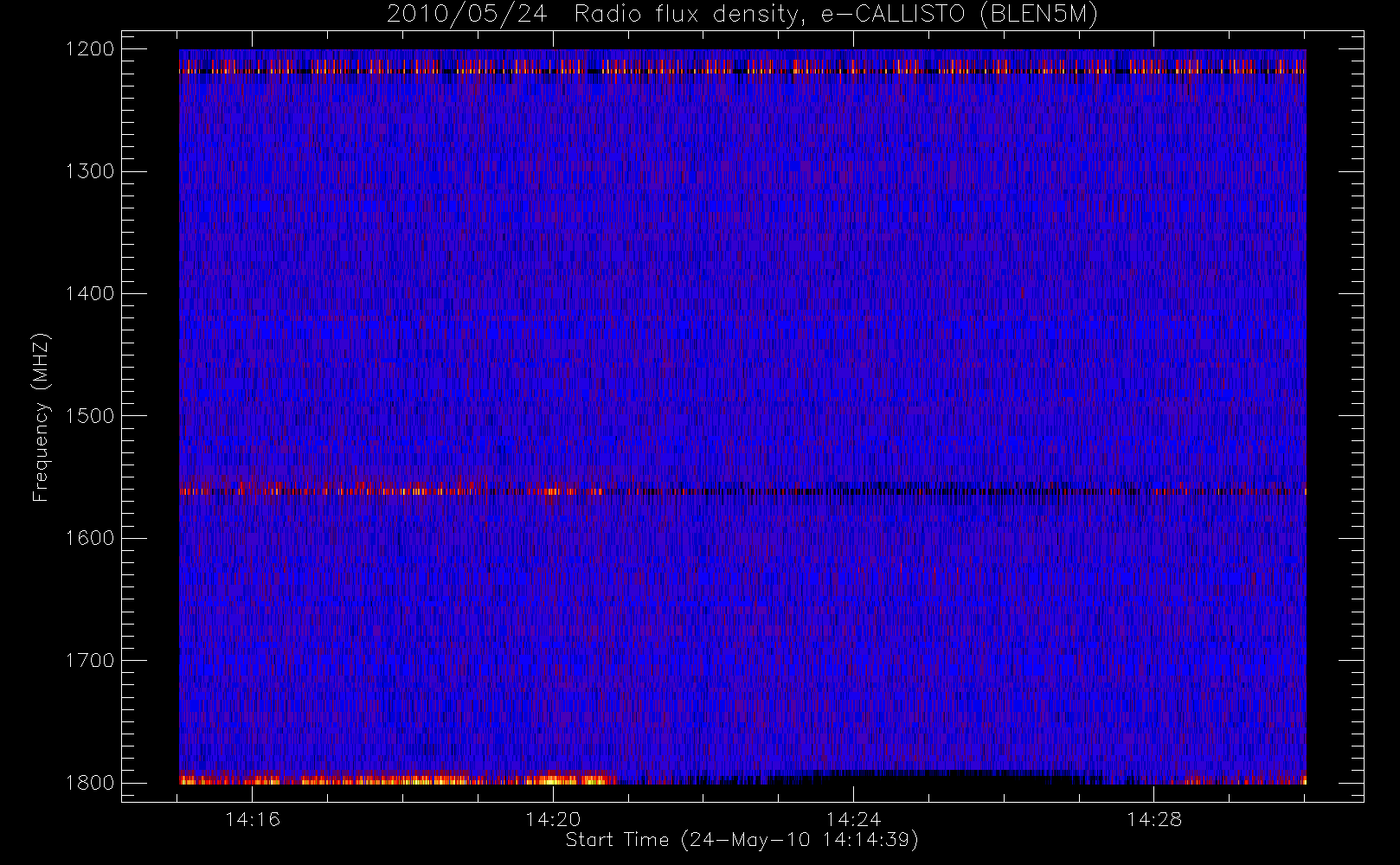Click the '14:24' time axis label
The image size is (1400, 865).
tap(853, 819)
